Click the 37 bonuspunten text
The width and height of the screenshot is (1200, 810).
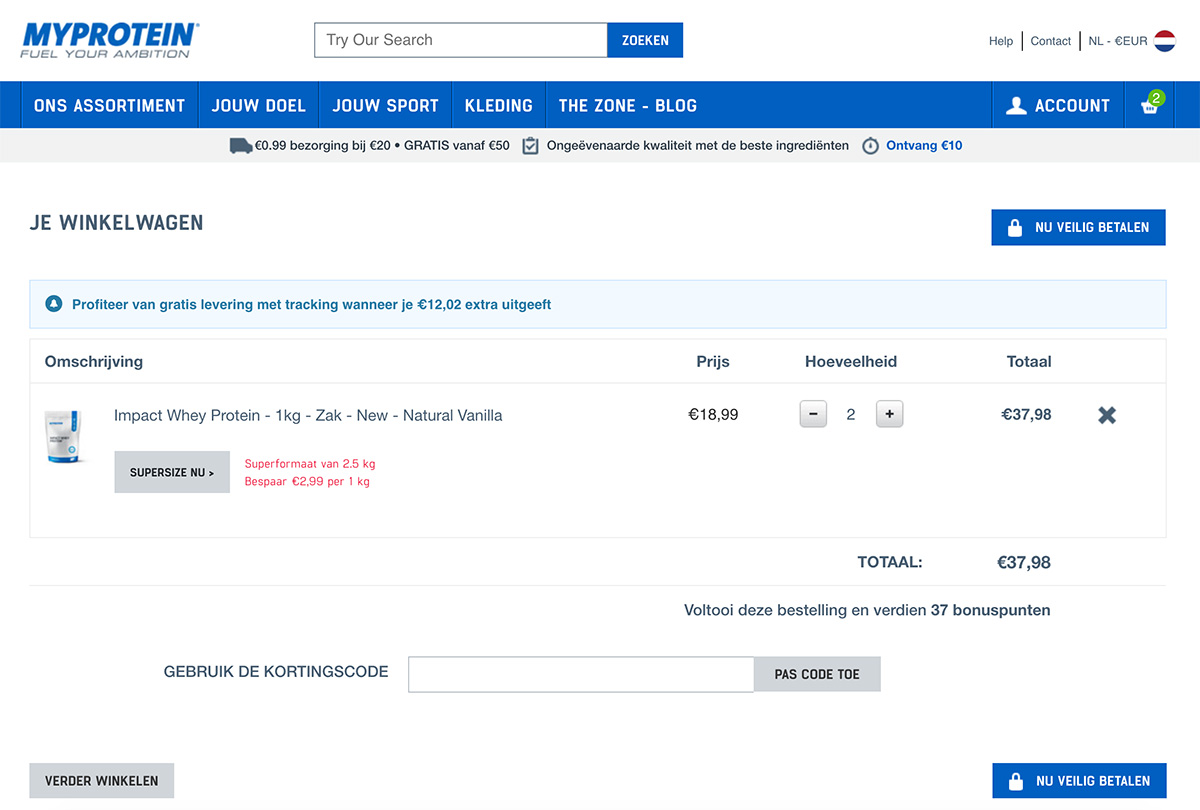[990, 610]
